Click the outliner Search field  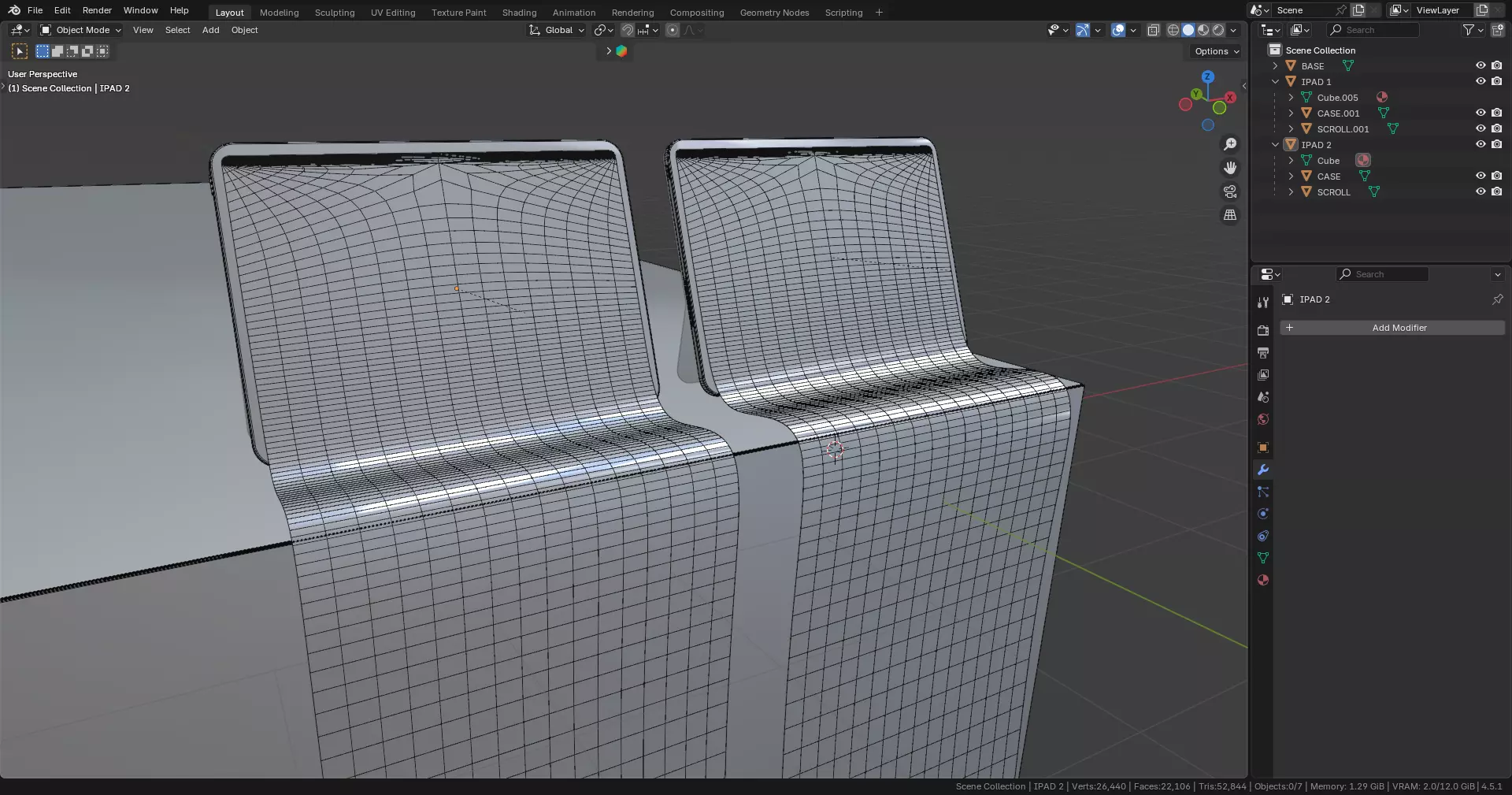coord(1373,30)
